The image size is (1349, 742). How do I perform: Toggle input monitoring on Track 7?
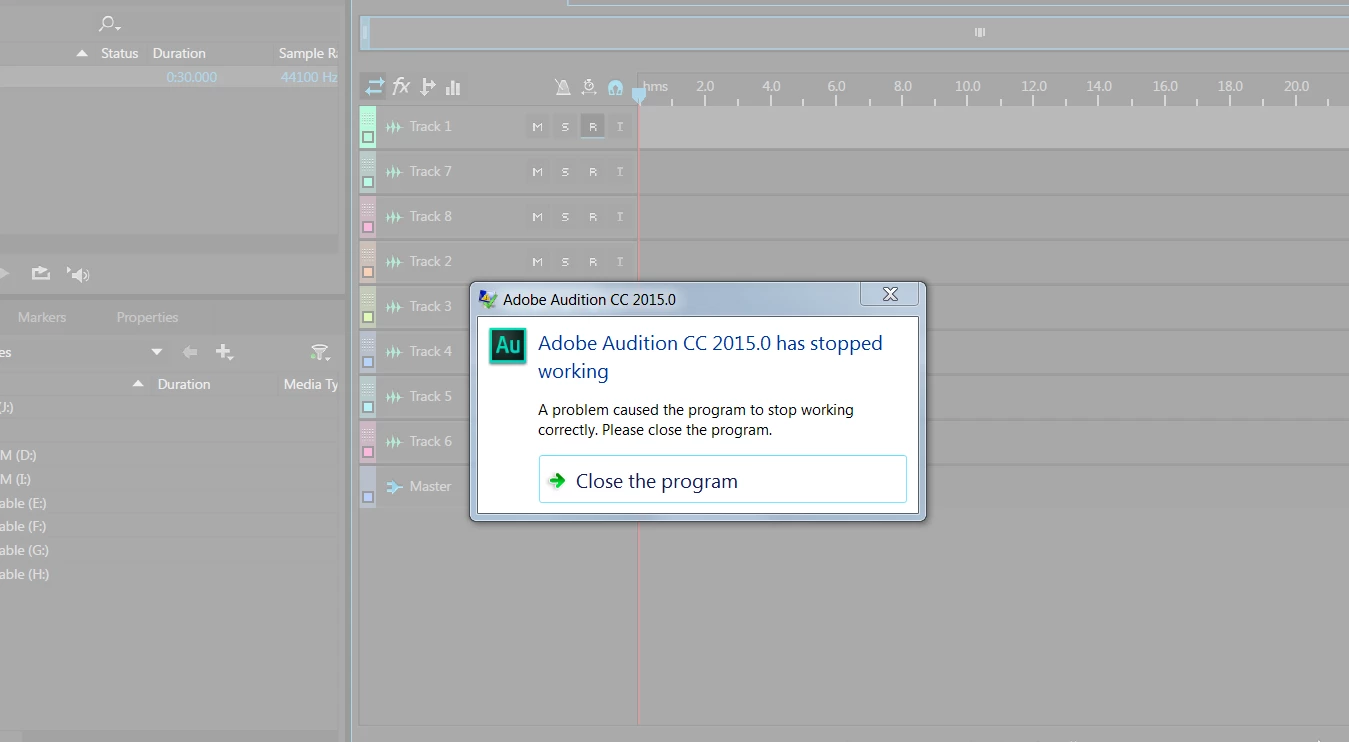[620, 172]
